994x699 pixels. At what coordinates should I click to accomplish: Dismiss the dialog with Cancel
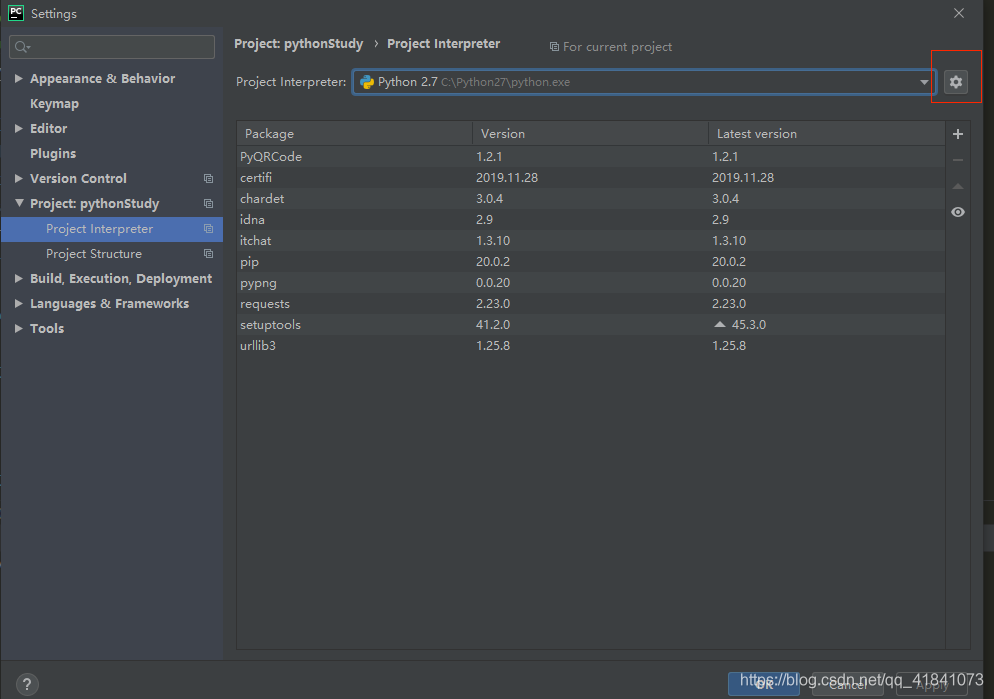point(847,684)
